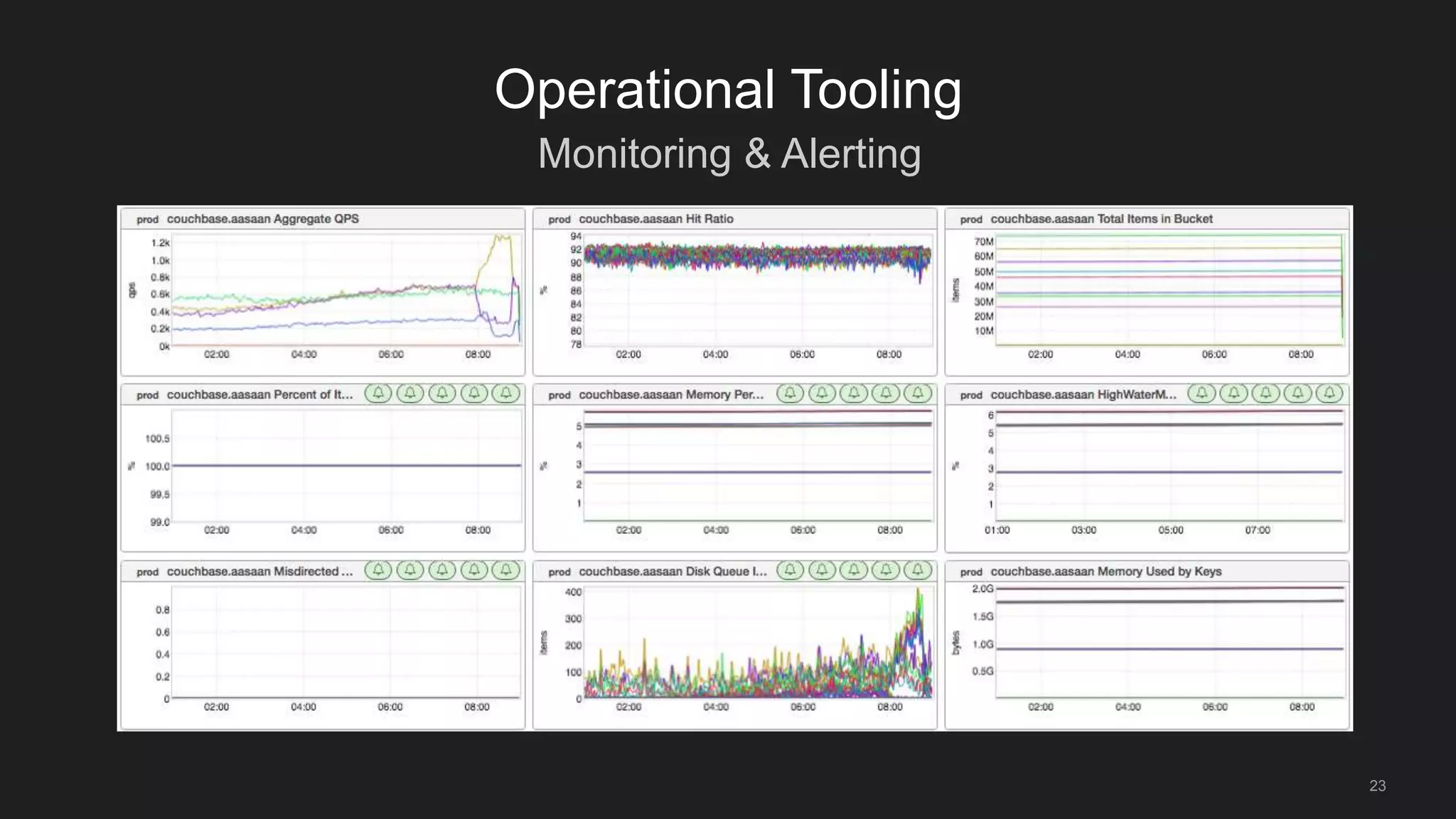The width and height of the screenshot is (1456, 819).
Task: Click slide page number 23
Action: 1377,786
